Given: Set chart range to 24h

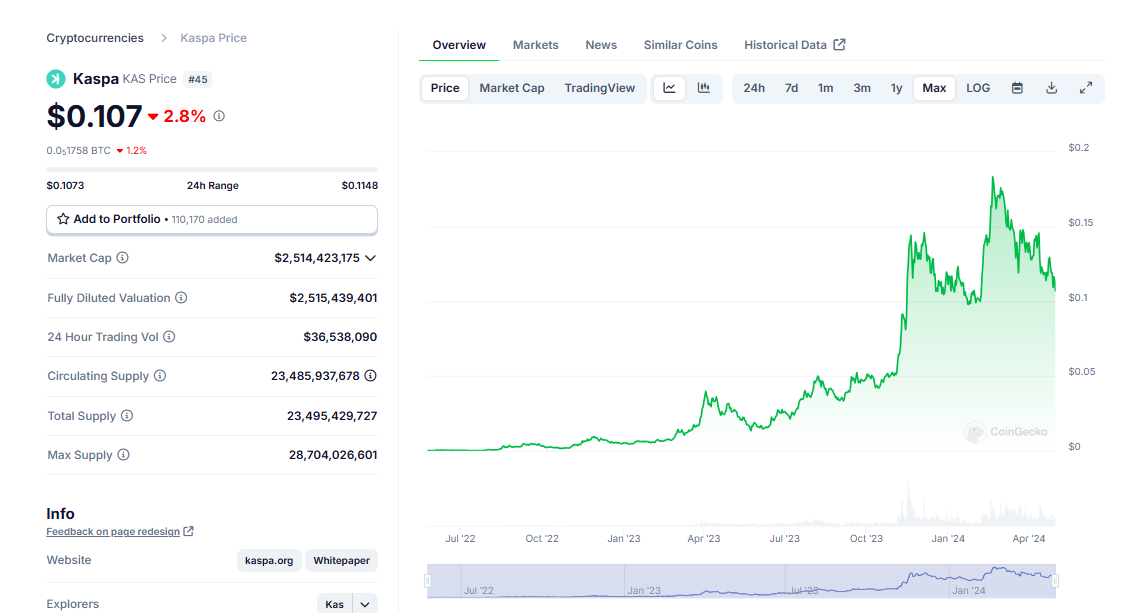Looking at the screenshot, I should point(754,88).
